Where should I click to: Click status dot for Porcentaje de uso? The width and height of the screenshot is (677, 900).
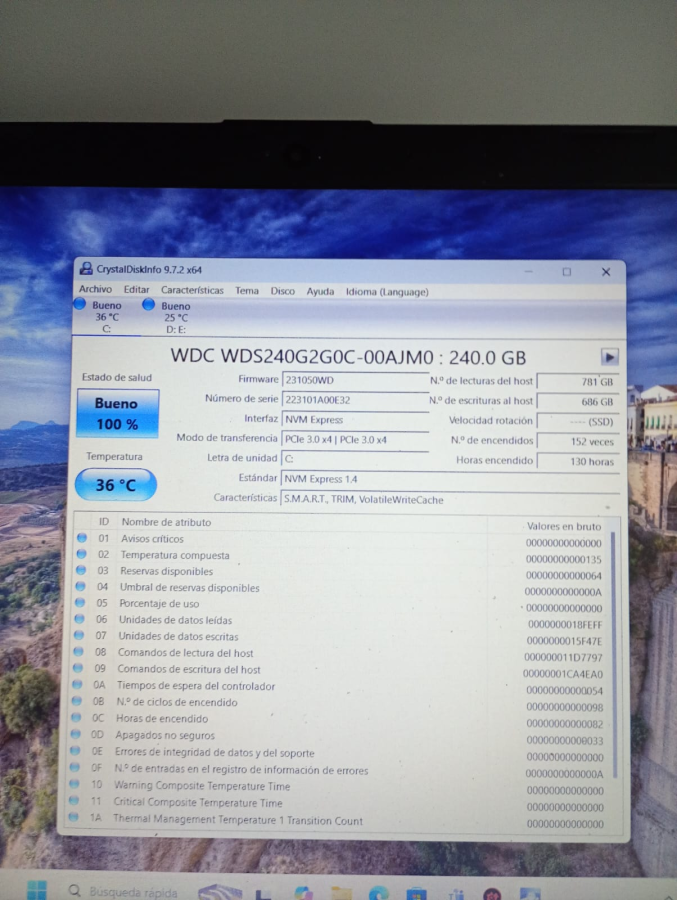pos(82,604)
